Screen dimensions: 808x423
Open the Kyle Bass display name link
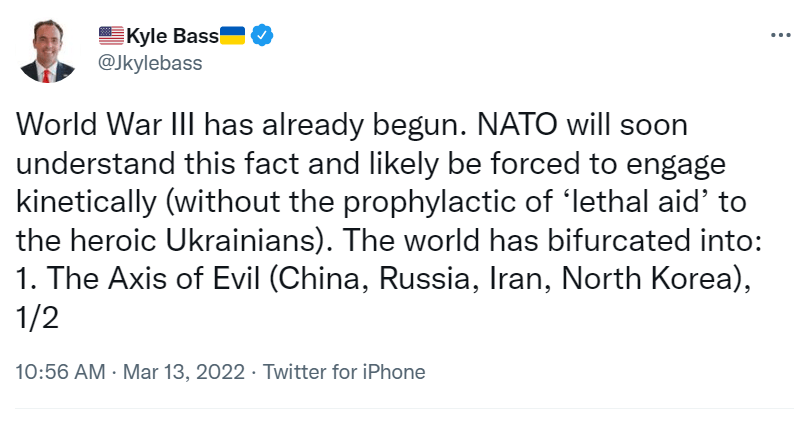[172, 37]
